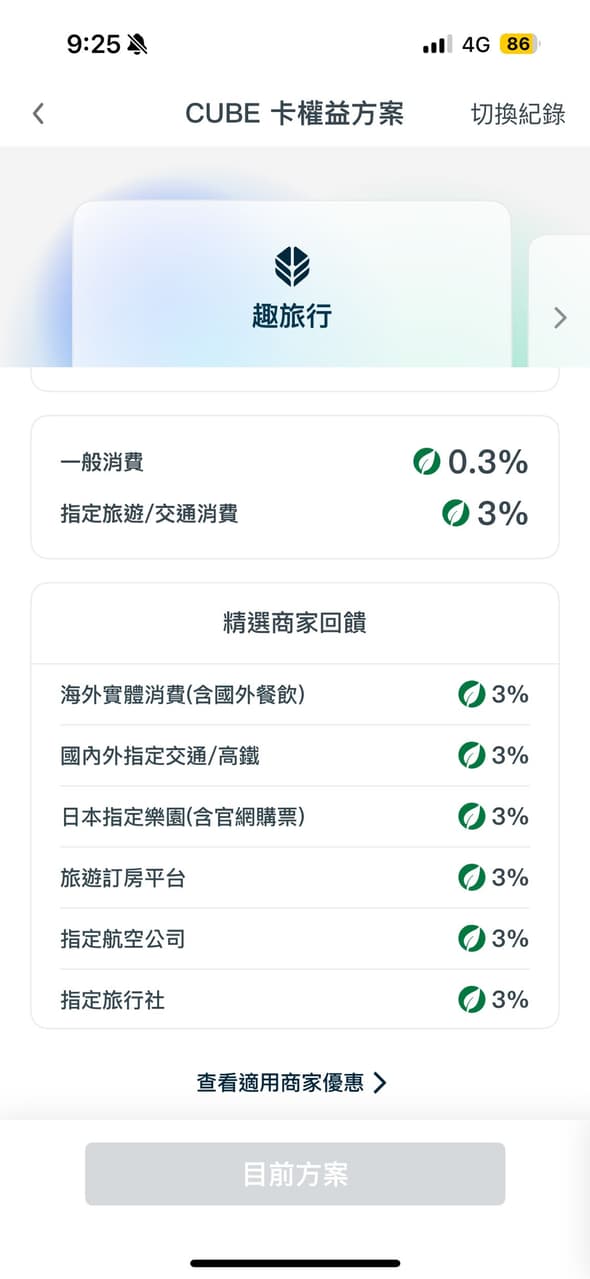590x1279 pixels.
Task: Click the leaf icon next to 指定旅行社
Action: (x=471, y=999)
